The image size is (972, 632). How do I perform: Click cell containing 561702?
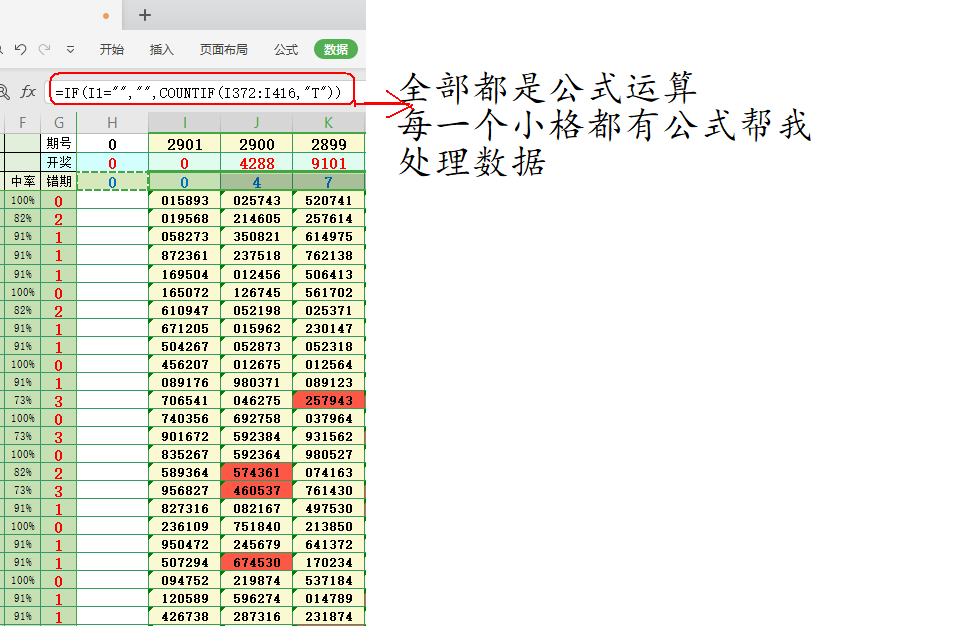click(329, 292)
